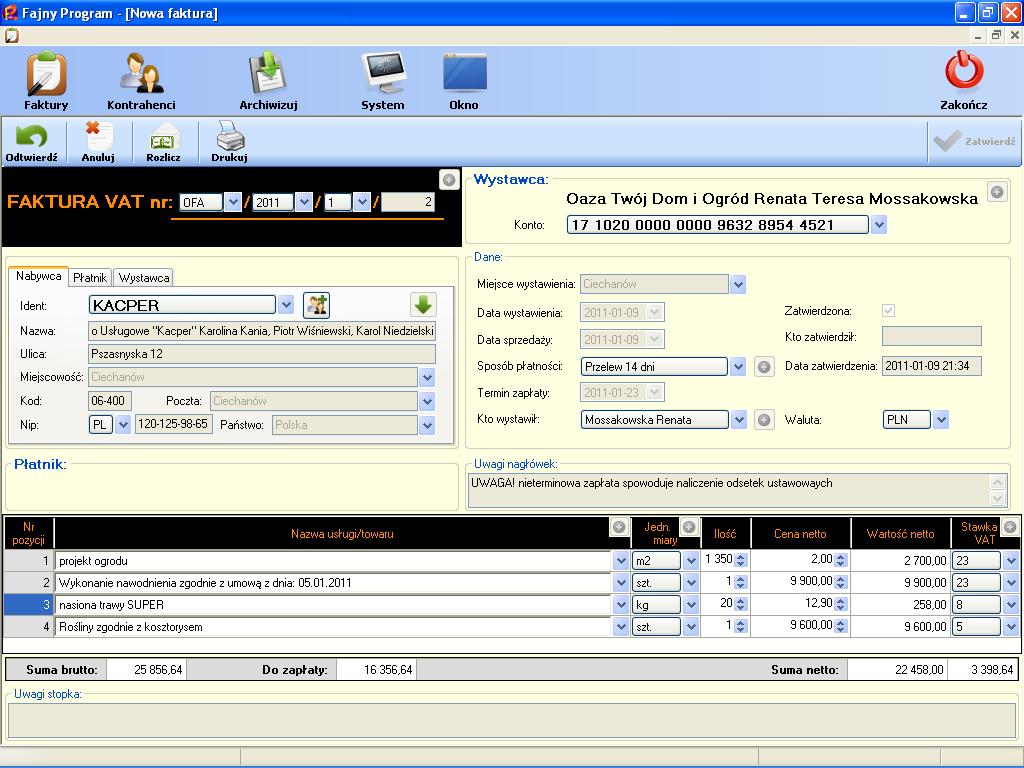Open the Sposób płatności dropdown
Viewport: 1024px width, 768px height.
pos(738,367)
